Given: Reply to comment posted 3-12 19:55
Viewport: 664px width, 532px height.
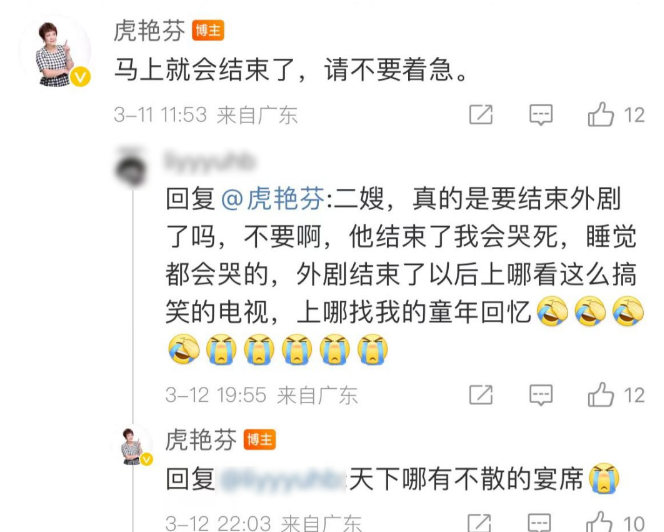Looking at the screenshot, I should pos(541,395).
